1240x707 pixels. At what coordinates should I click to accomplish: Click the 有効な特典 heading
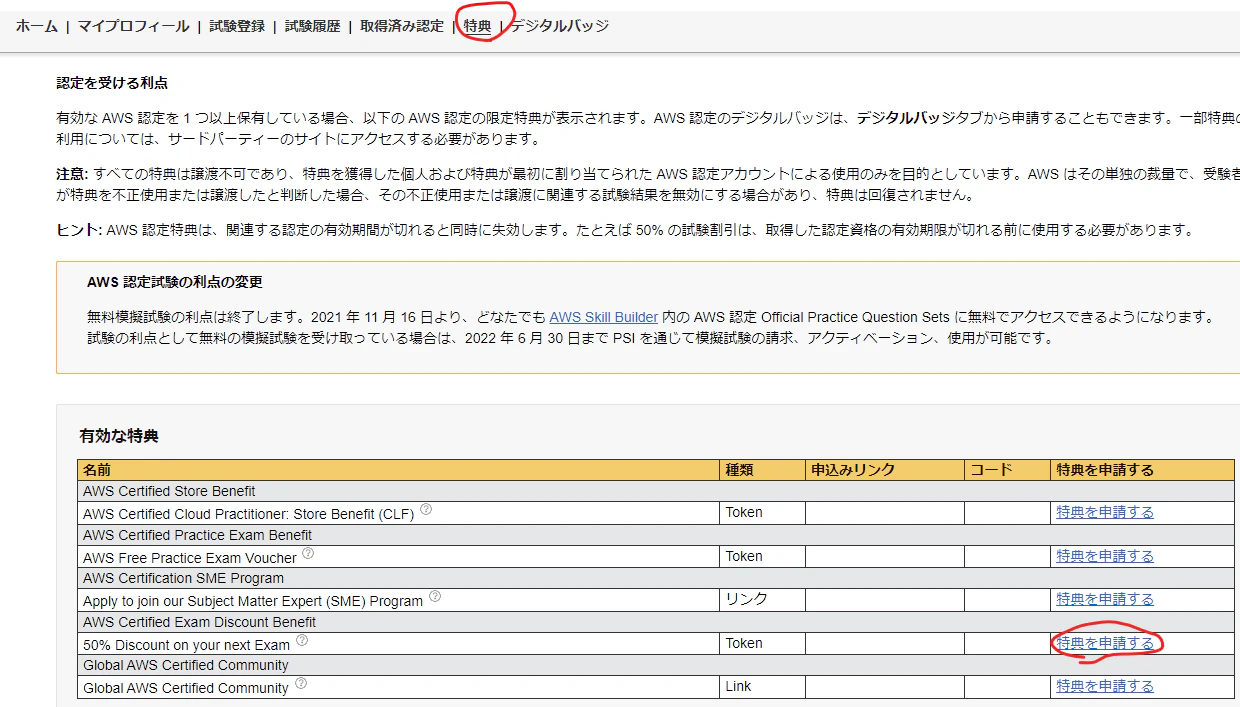click(x=119, y=436)
